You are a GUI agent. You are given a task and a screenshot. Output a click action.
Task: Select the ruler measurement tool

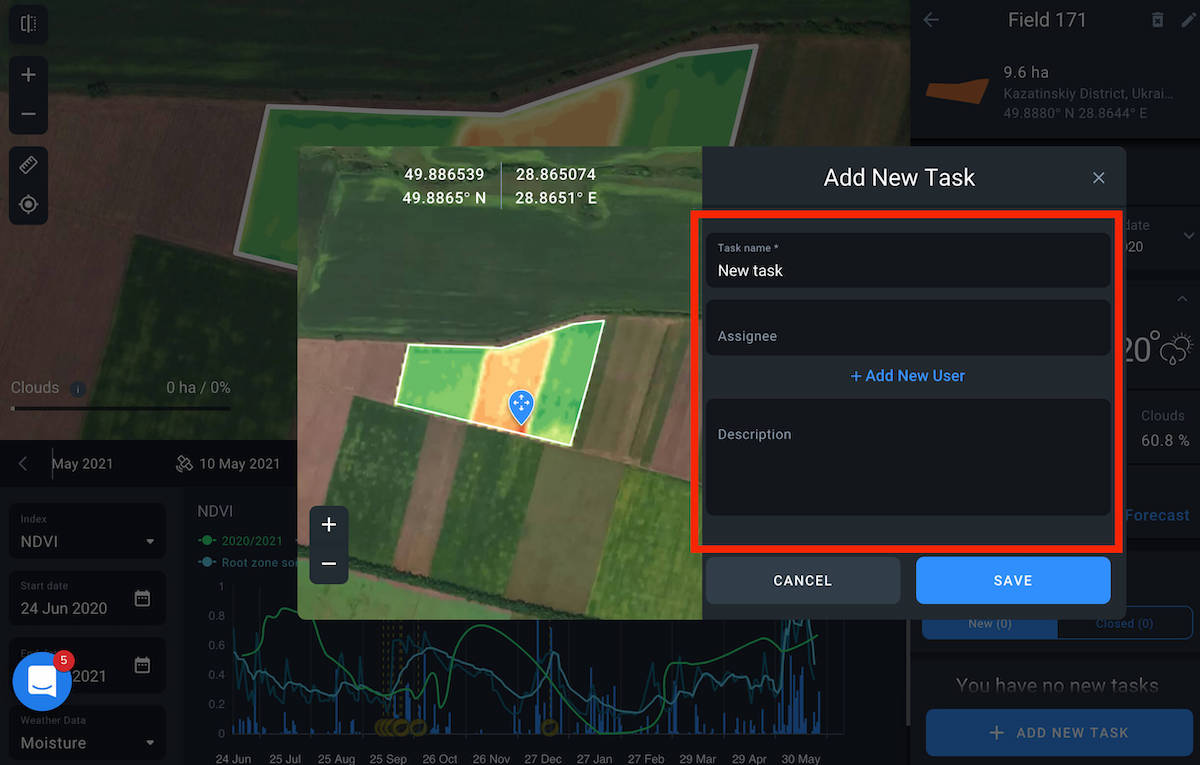(x=28, y=164)
